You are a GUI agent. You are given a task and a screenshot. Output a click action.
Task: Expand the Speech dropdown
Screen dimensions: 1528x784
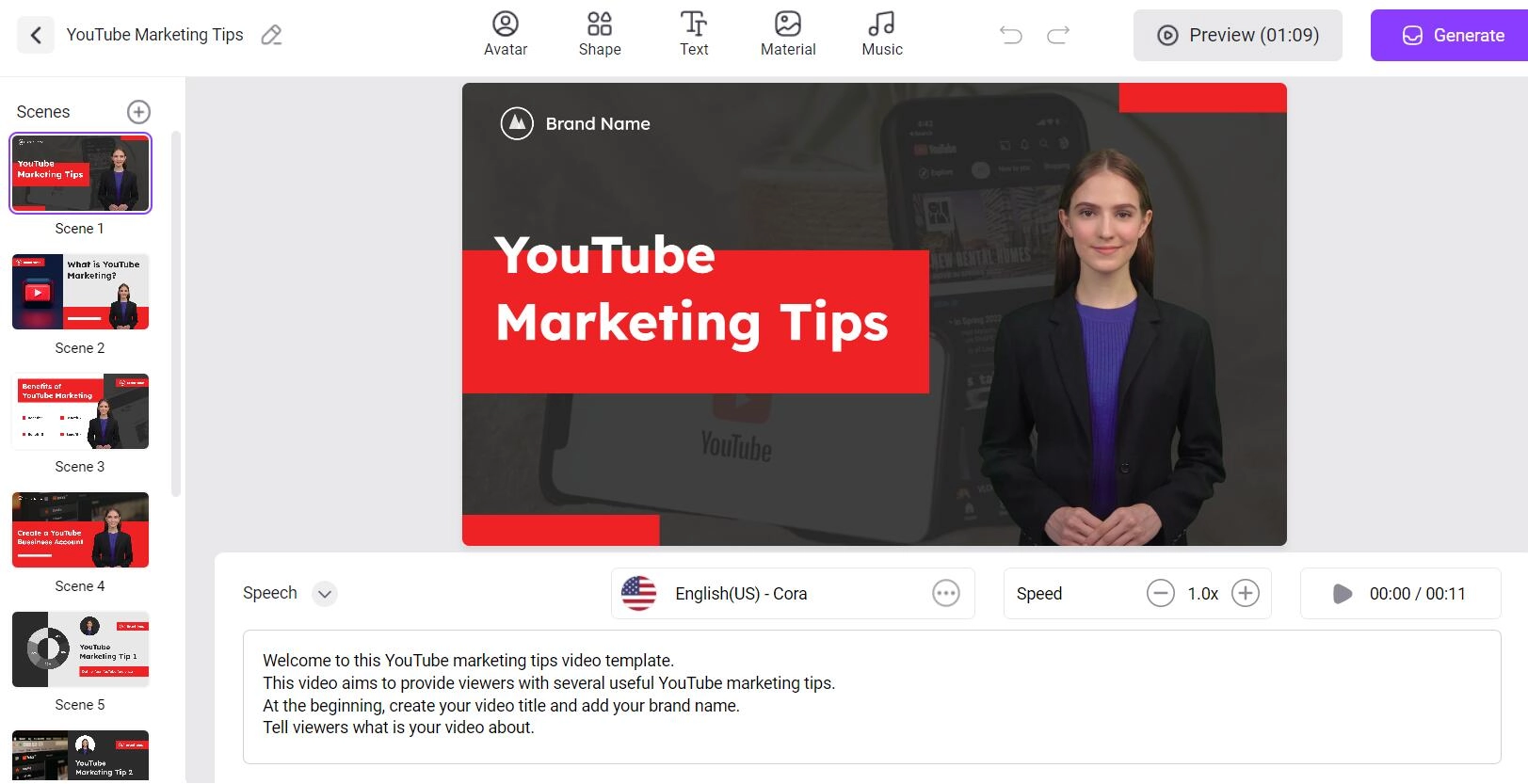click(325, 594)
